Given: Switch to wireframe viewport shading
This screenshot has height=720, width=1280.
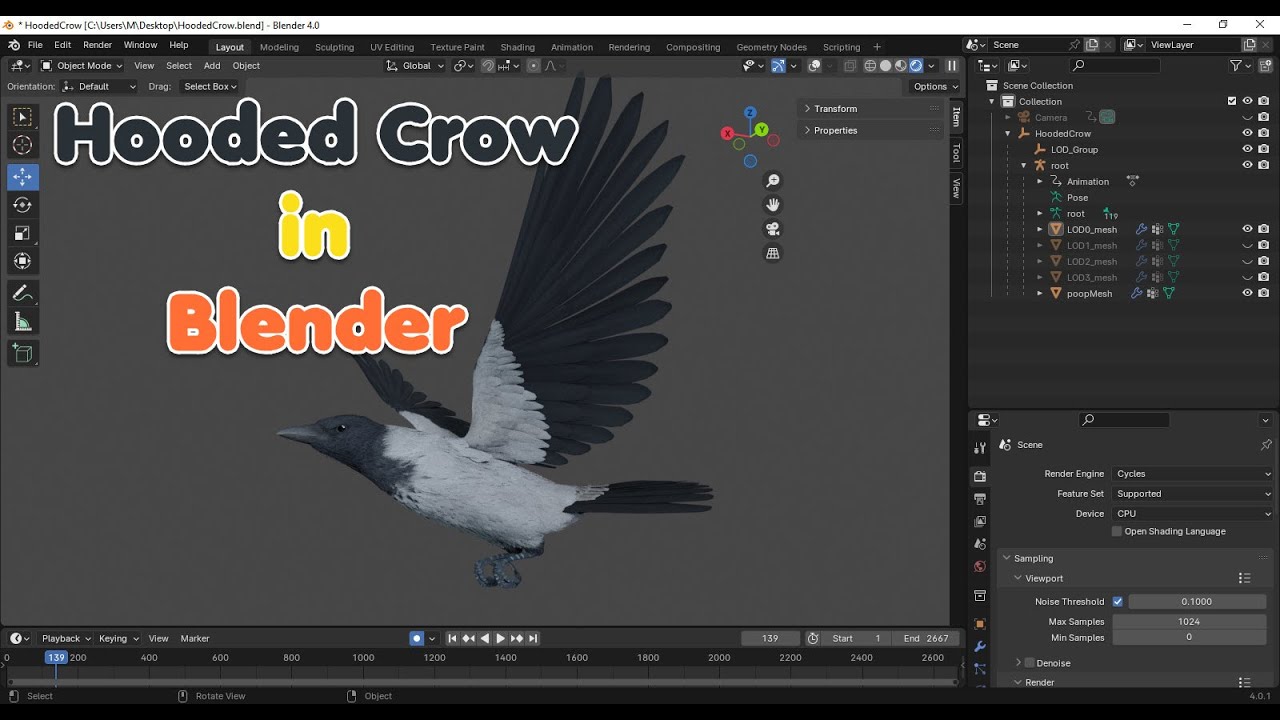Looking at the screenshot, I should pyautogui.click(x=870, y=66).
